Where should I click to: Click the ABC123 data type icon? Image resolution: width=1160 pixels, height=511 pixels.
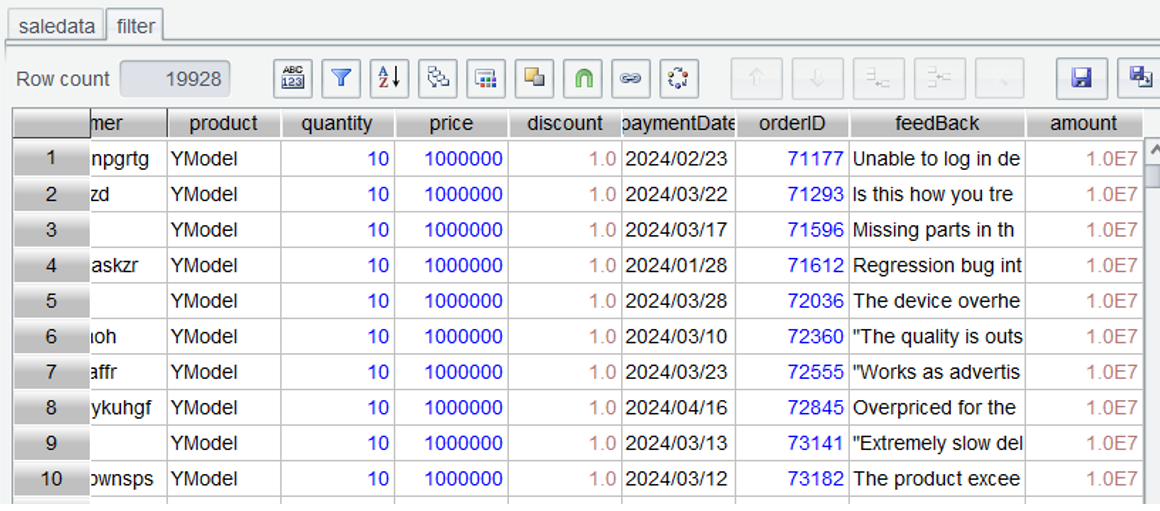click(293, 78)
